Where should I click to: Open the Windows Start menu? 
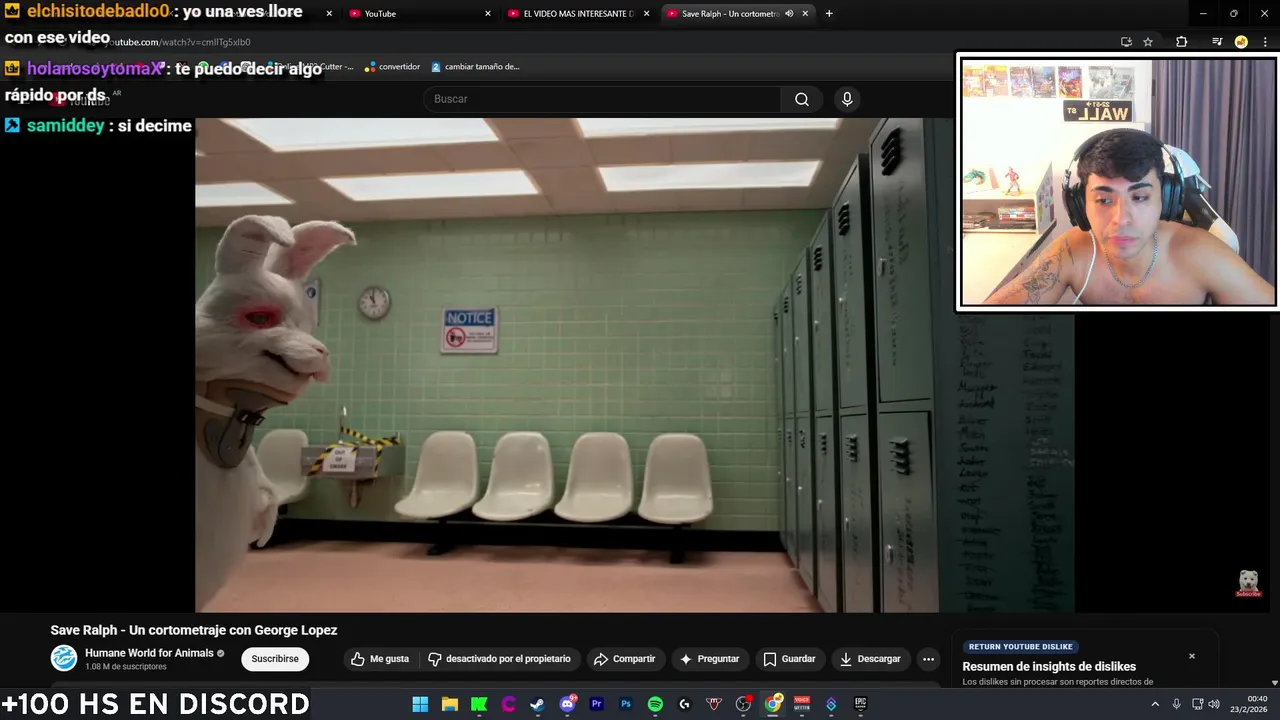pos(420,704)
